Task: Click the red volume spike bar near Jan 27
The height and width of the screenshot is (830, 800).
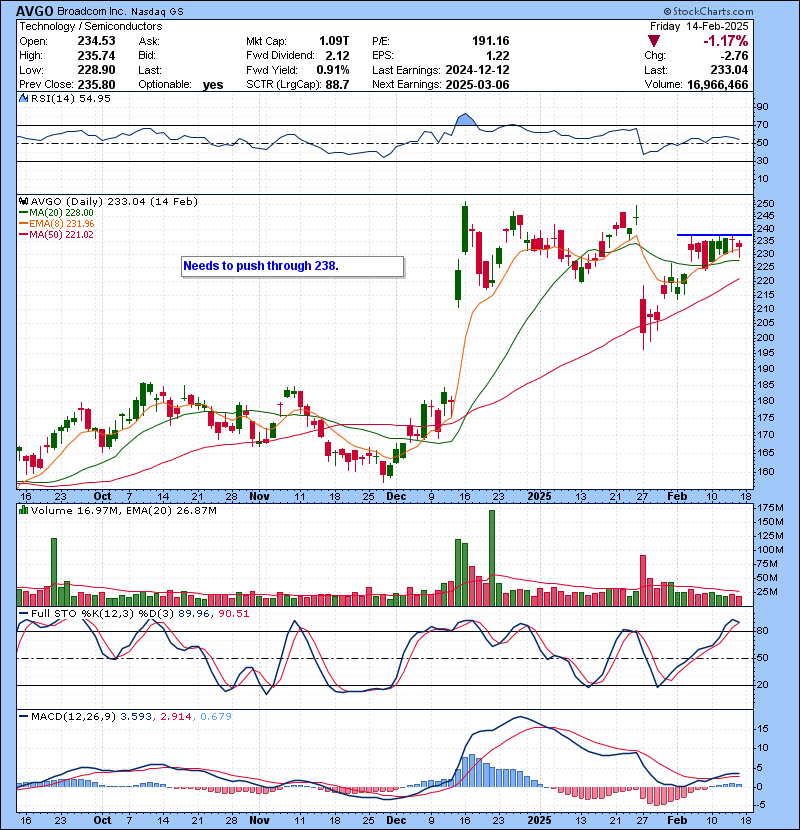Action: [x=643, y=580]
